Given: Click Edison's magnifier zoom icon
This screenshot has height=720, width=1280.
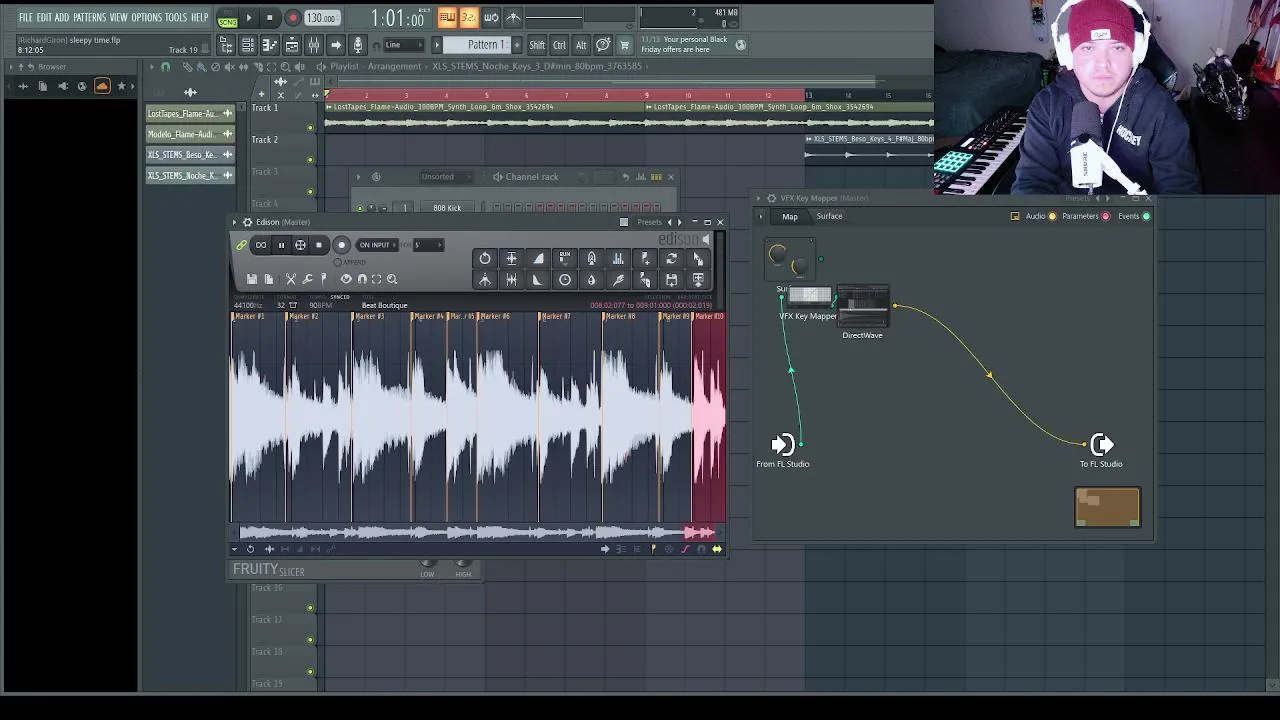Looking at the screenshot, I should (x=392, y=279).
